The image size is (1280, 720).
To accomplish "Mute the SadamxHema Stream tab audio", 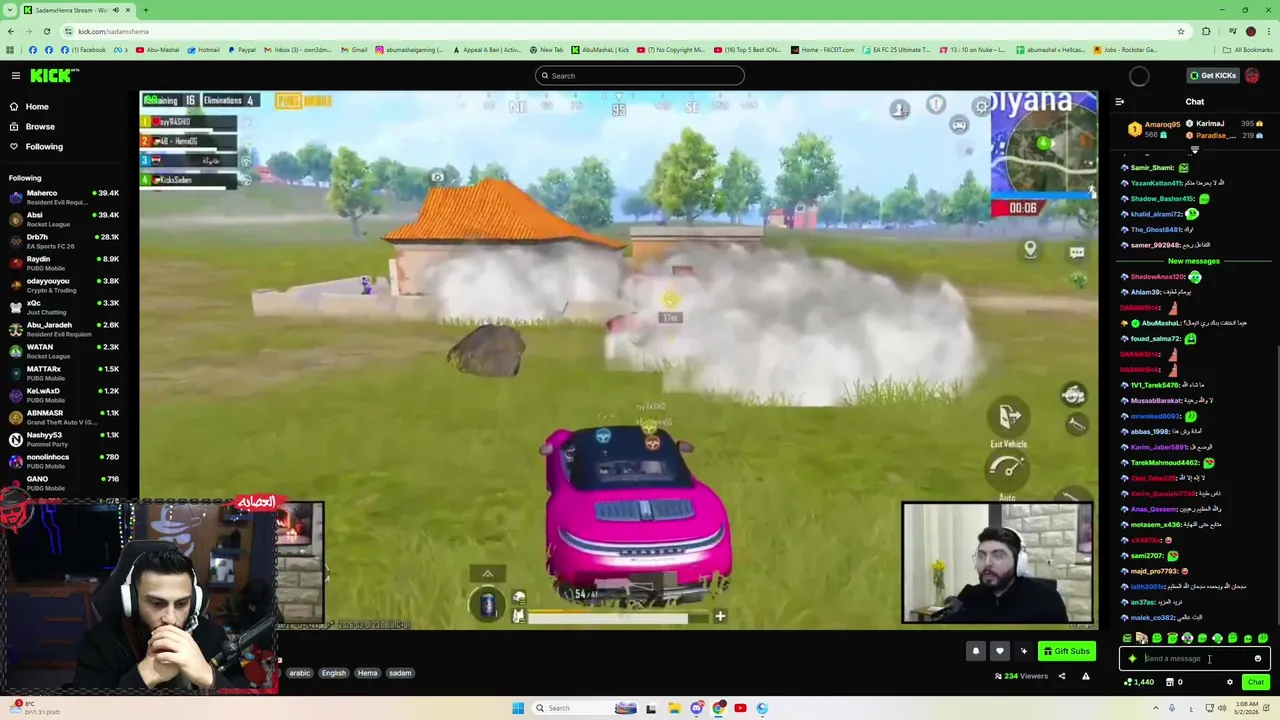I will (x=115, y=10).
